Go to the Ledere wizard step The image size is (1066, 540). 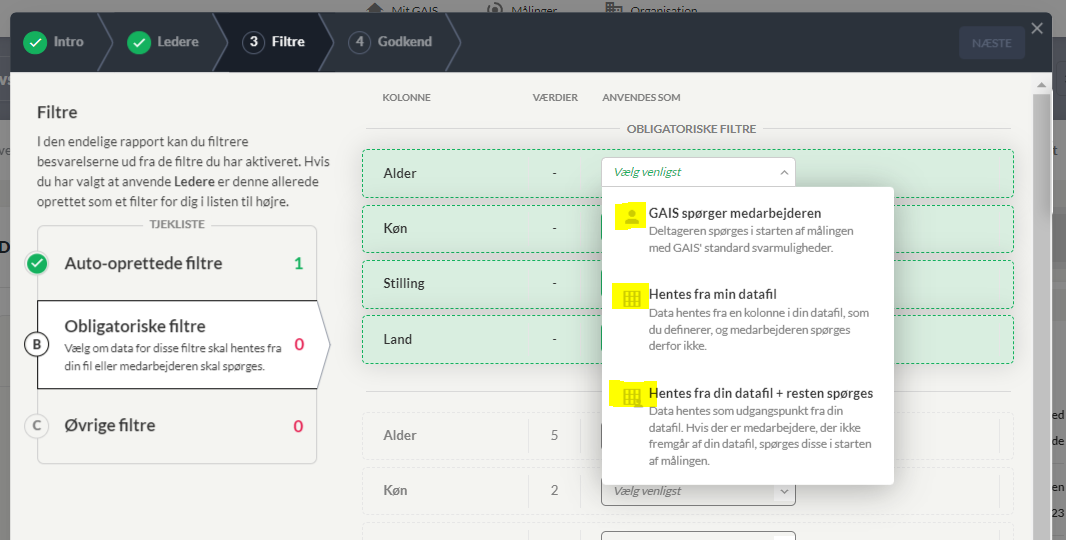point(163,42)
